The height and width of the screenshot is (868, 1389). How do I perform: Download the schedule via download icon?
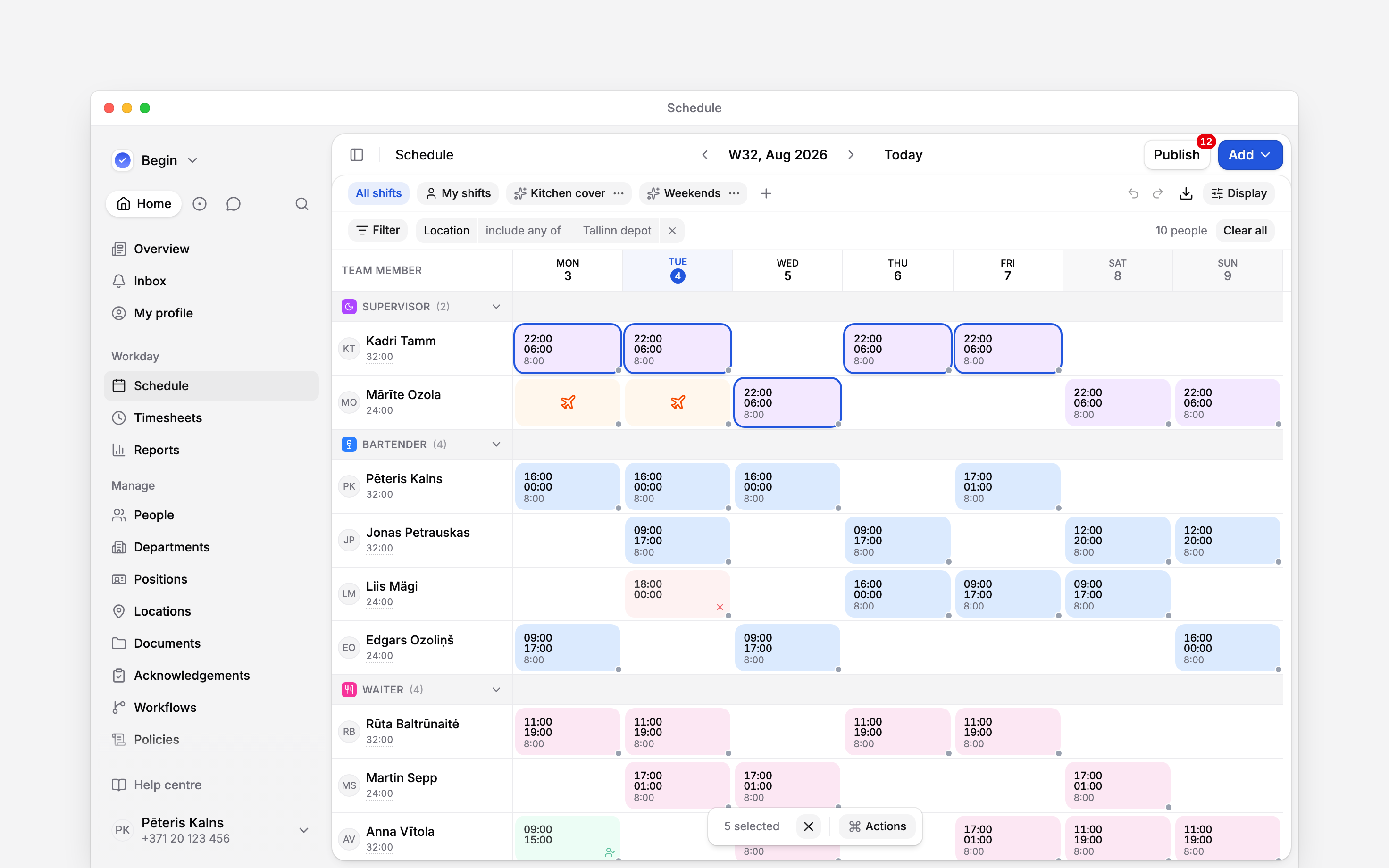point(1186,193)
